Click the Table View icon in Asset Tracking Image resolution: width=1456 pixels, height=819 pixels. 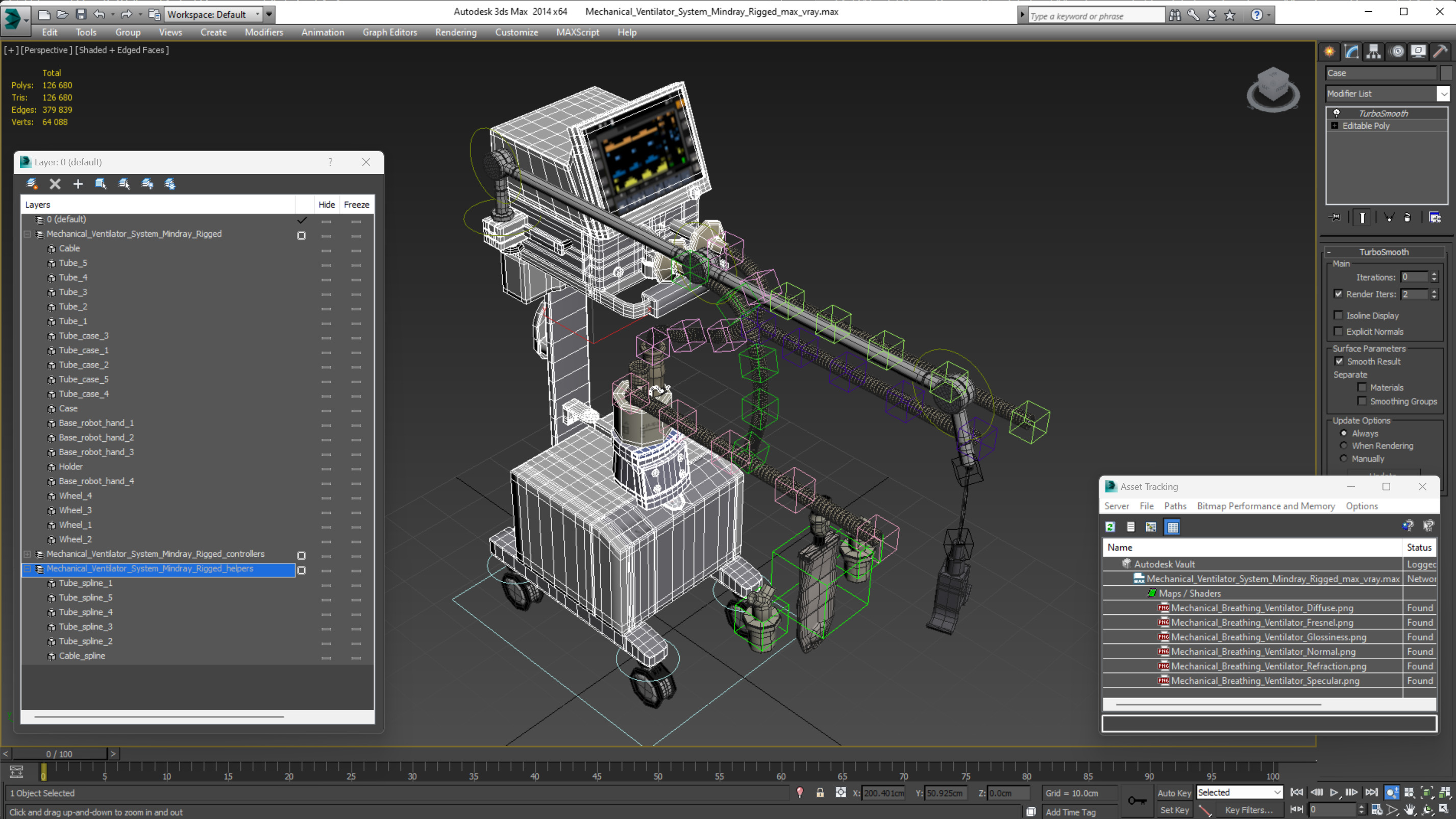point(1173,527)
